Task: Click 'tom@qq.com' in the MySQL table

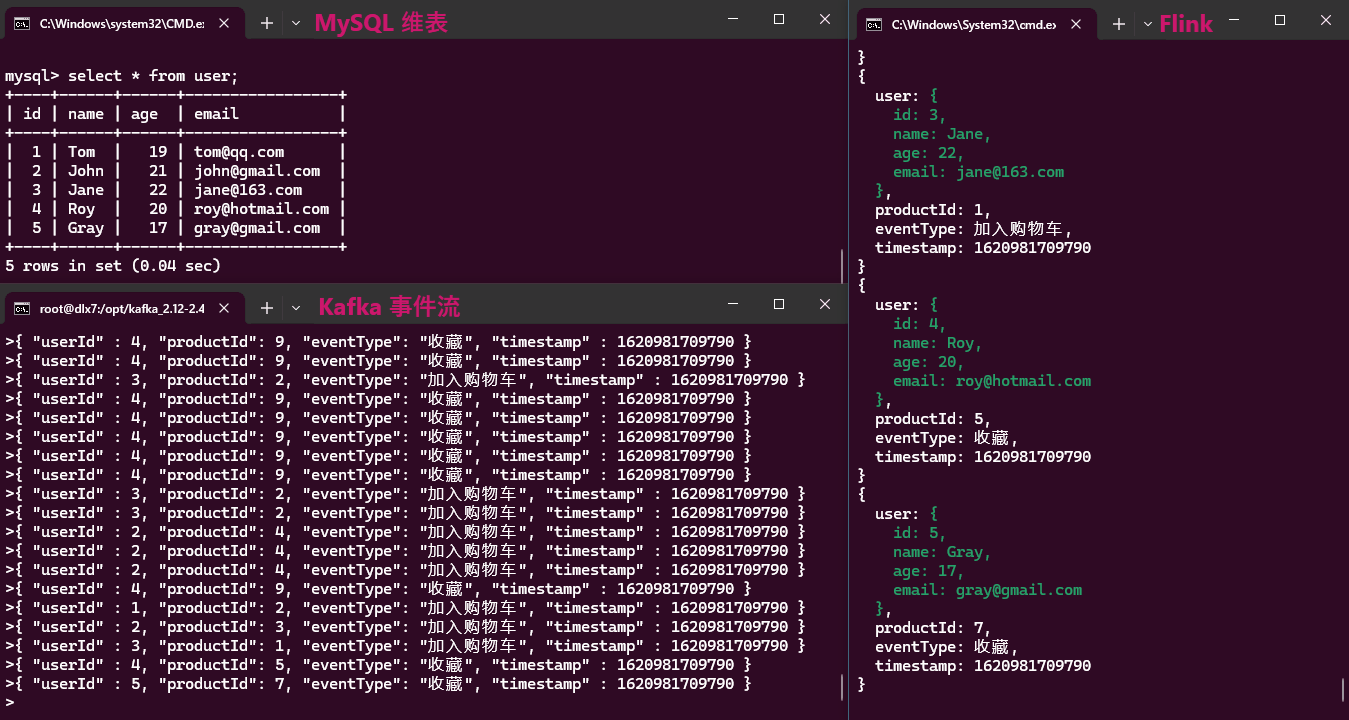Action: pyautogui.click(x=239, y=152)
